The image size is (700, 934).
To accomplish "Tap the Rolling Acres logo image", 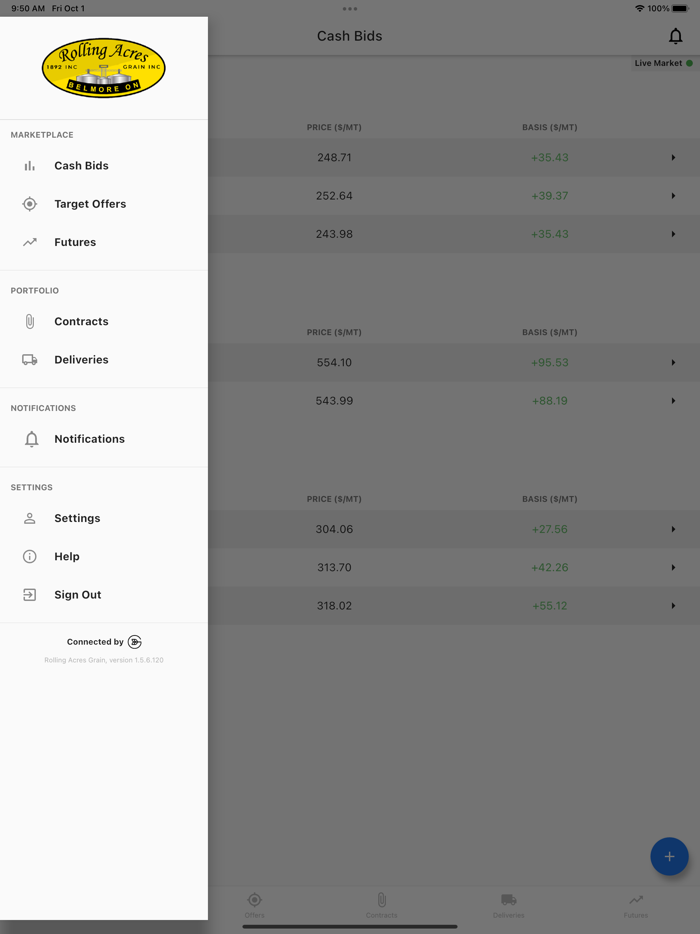I will pos(104,68).
